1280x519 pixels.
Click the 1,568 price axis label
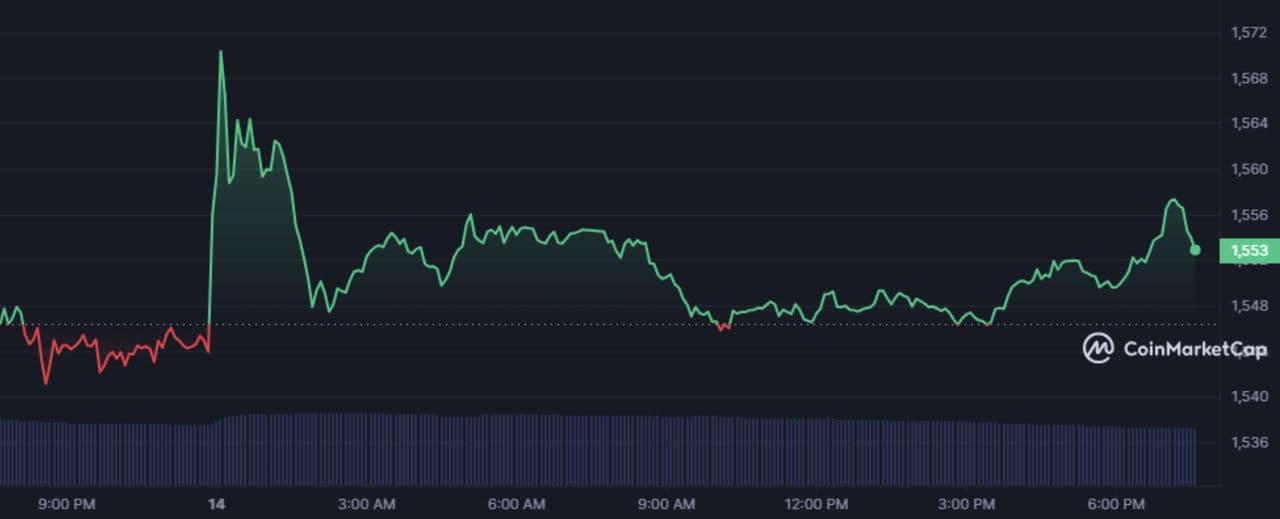pyautogui.click(x=1249, y=78)
